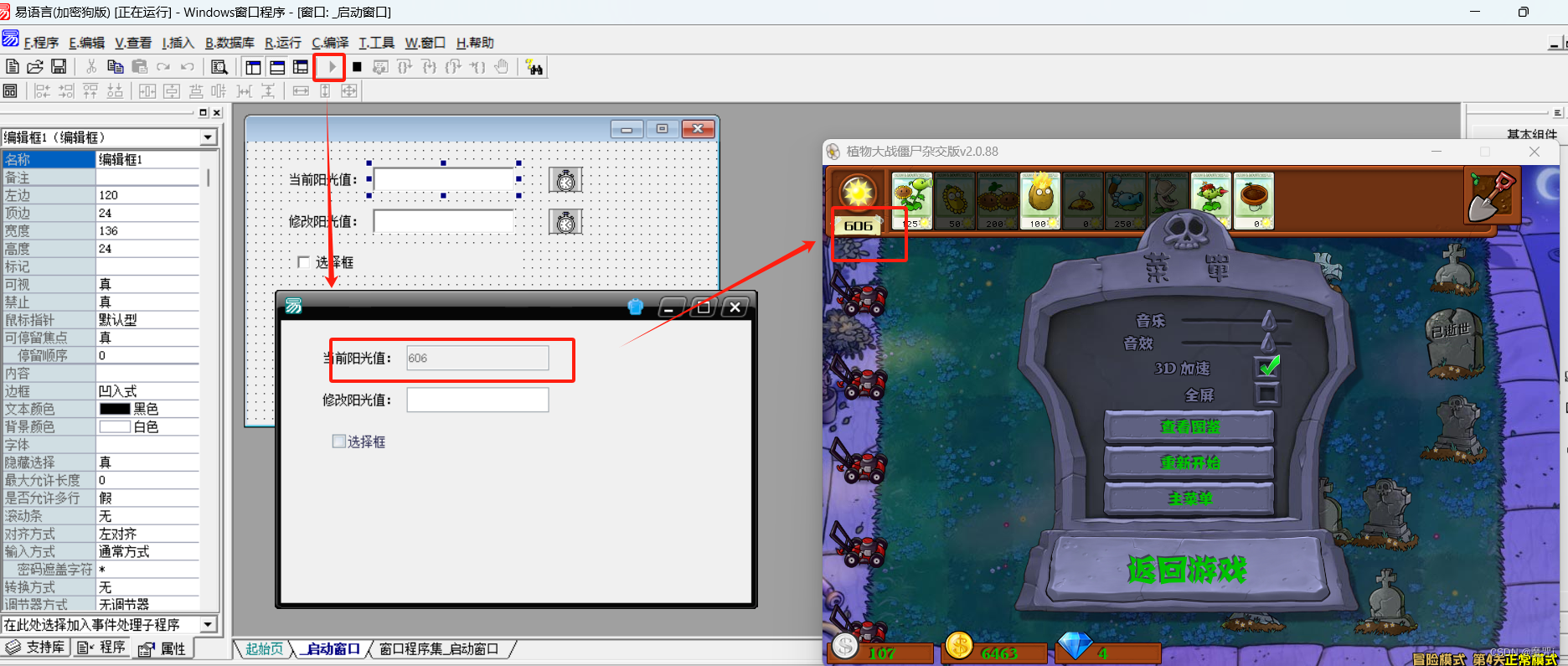
Task: Click the Open file toolbar icon
Action: 35,67
